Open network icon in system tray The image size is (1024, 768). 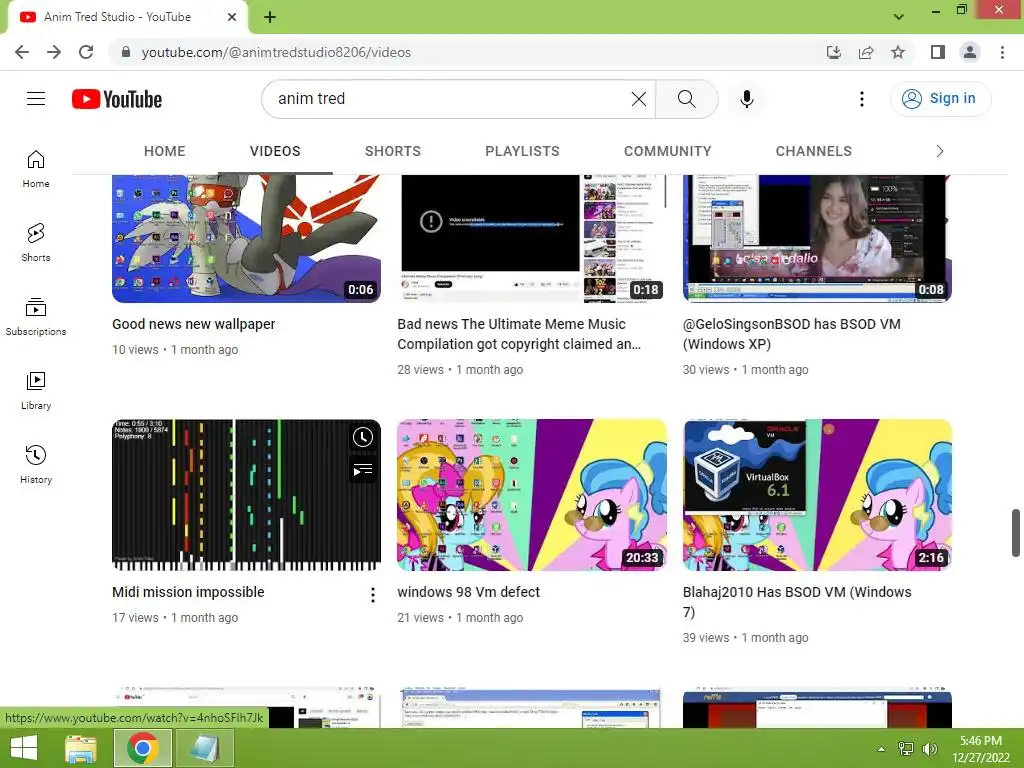click(906, 749)
